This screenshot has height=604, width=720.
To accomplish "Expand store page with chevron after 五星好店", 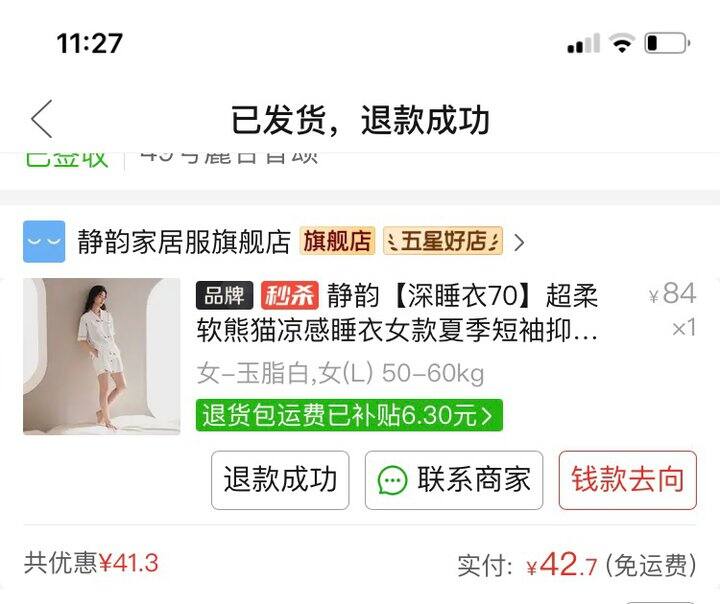I will (519, 242).
